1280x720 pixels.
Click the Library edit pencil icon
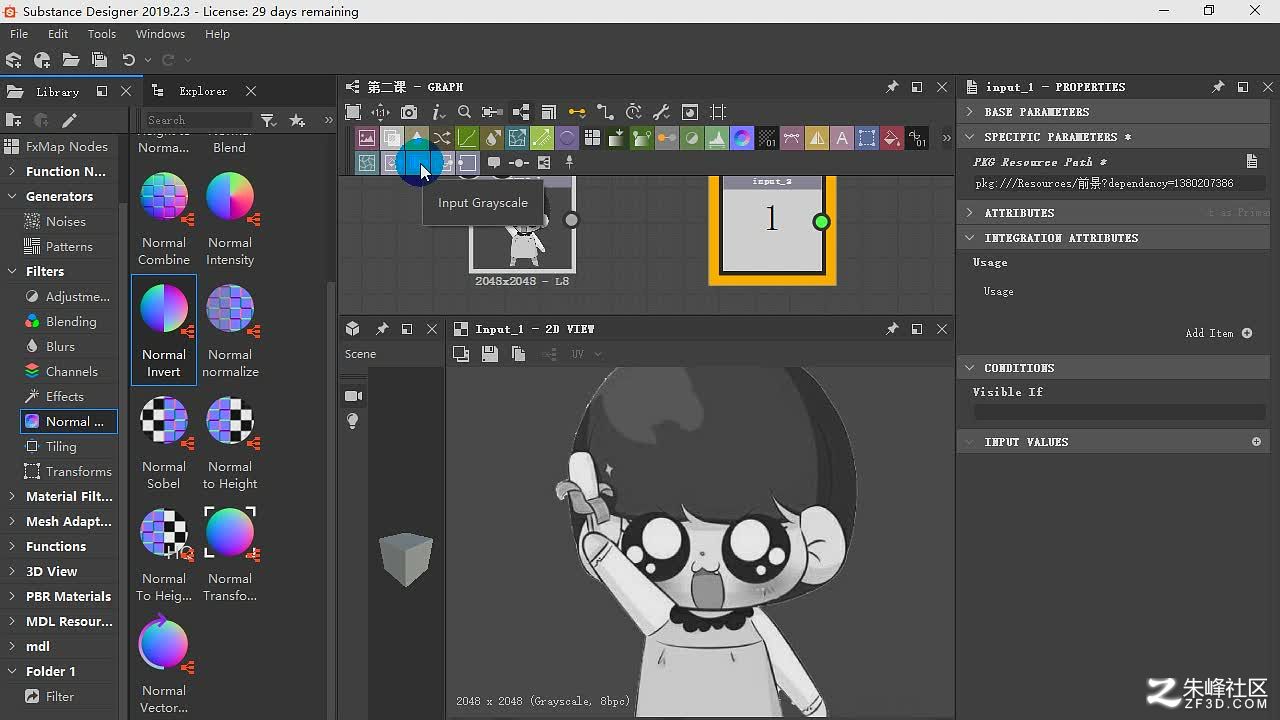(69, 120)
